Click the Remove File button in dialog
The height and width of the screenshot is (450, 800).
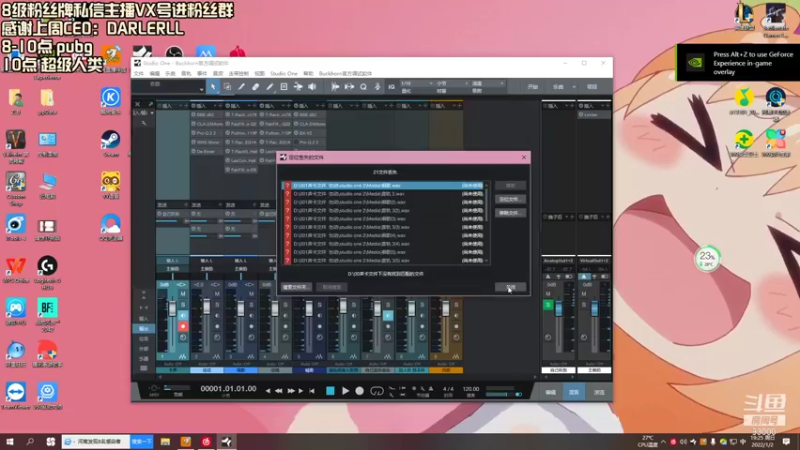[x=510, y=213]
